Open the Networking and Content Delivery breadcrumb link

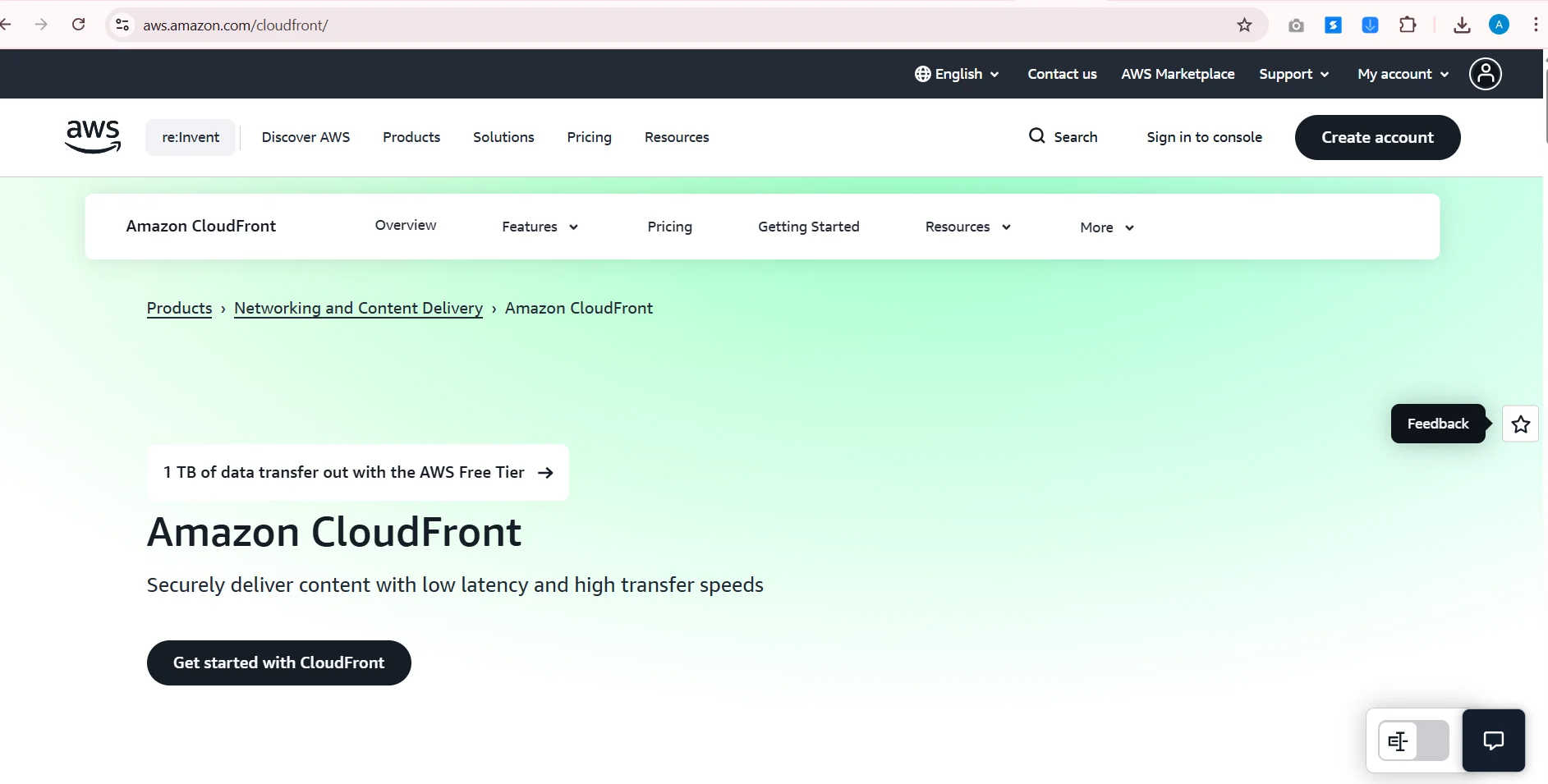[359, 308]
